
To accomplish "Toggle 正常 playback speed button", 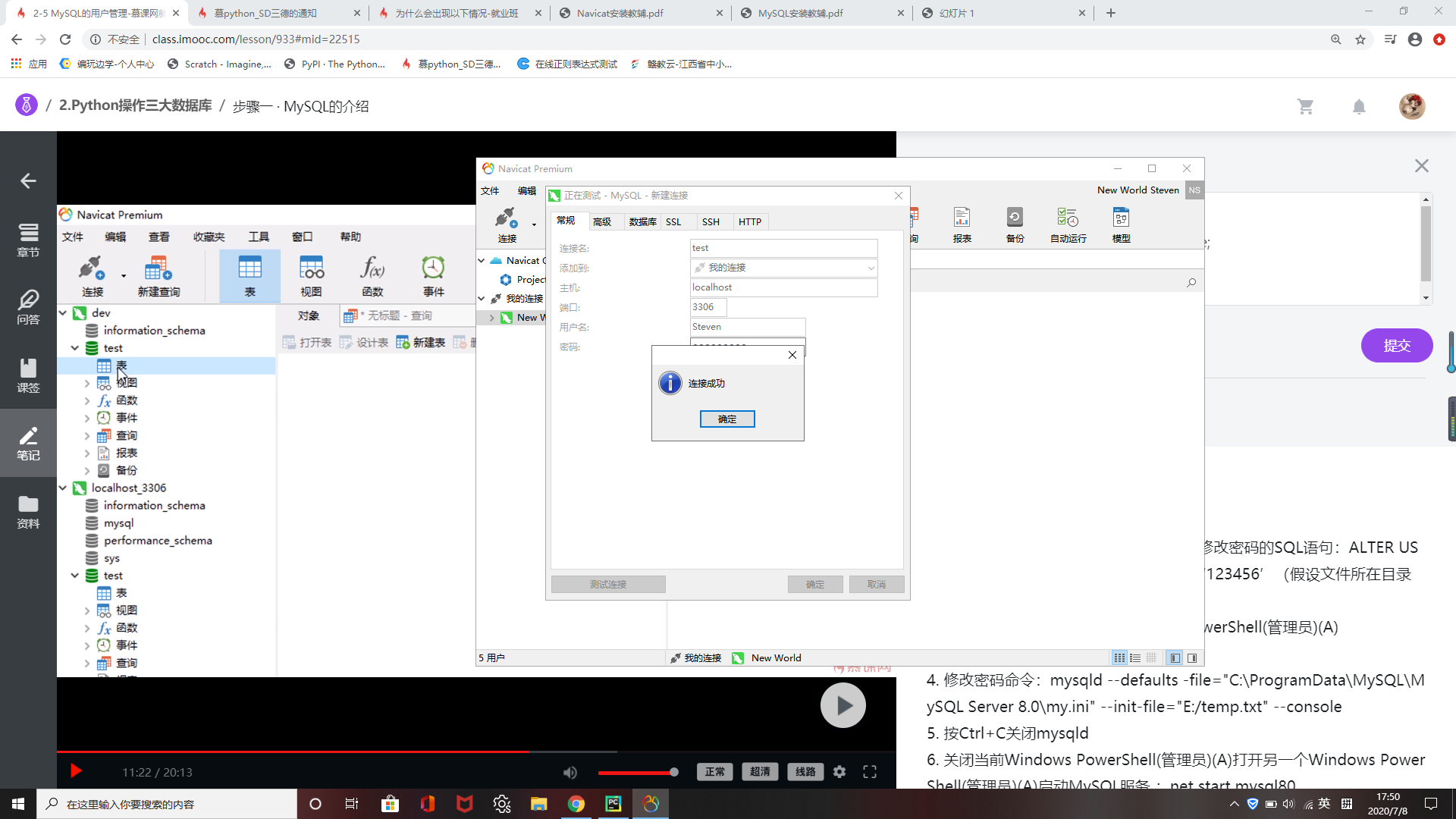I will pos(714,772).
